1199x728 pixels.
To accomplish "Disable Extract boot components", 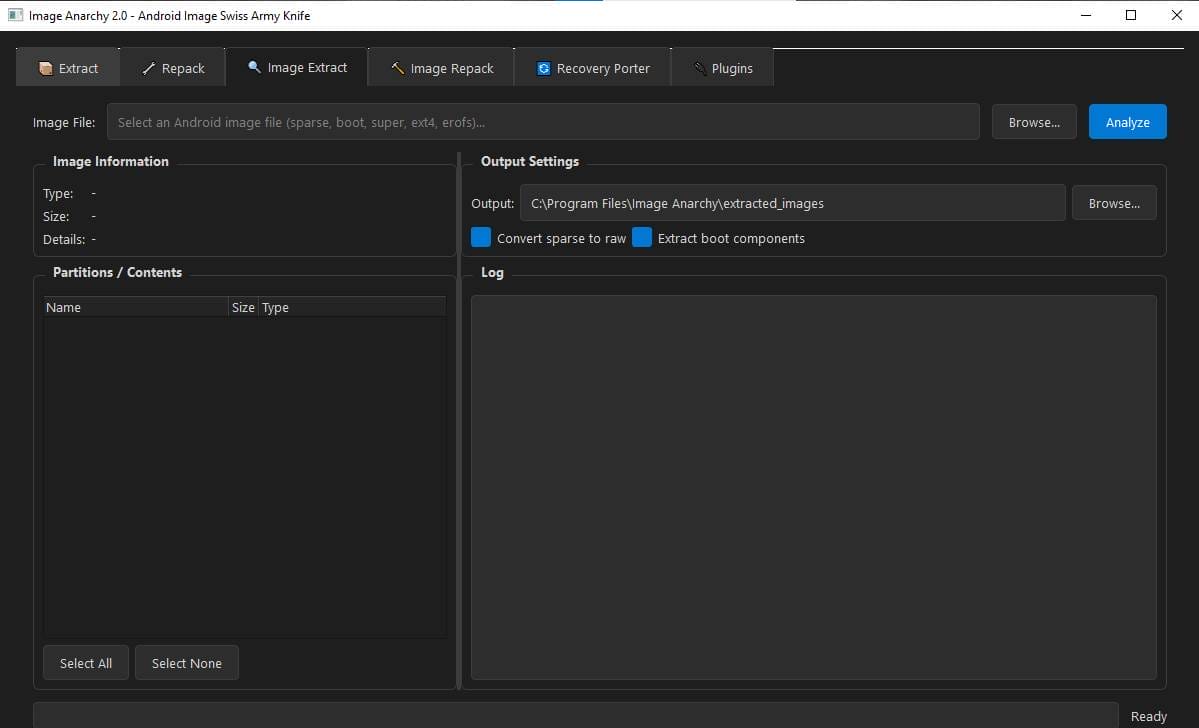I will pyautogui.click(x=641, y=237).
